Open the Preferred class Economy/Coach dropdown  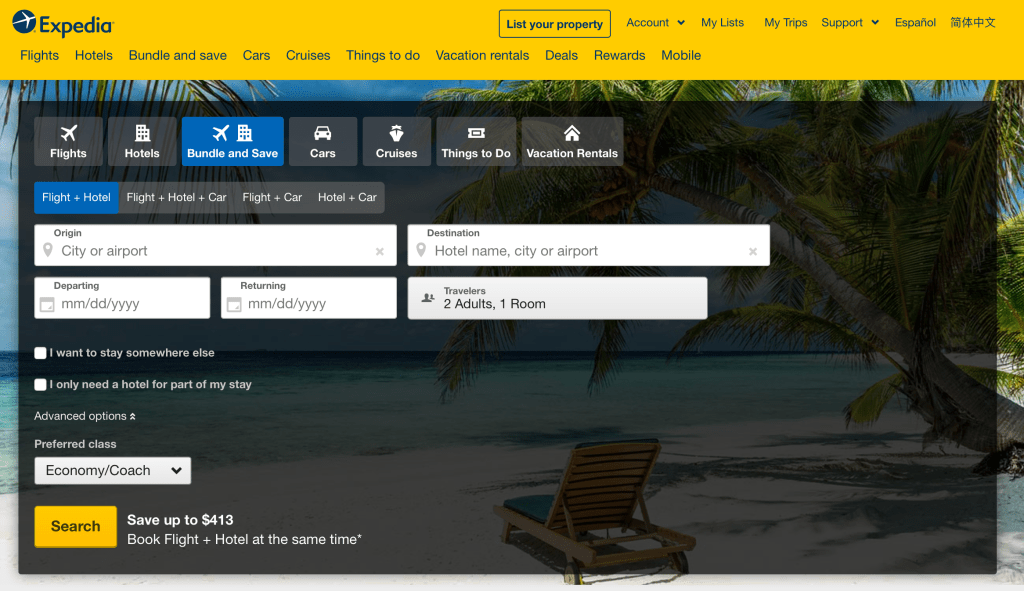click(x=112, y=471)
